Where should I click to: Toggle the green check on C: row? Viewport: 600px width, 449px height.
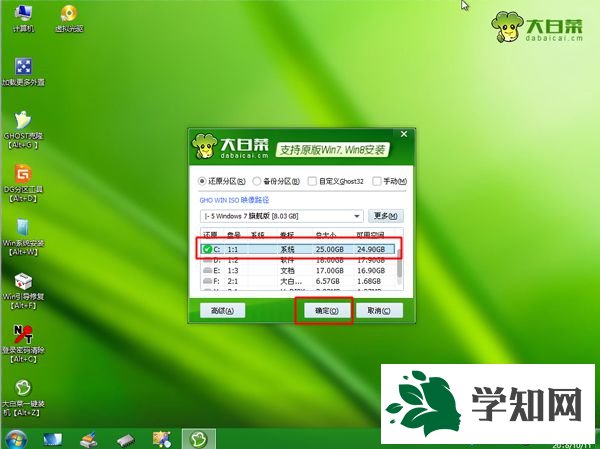point(207,249)
